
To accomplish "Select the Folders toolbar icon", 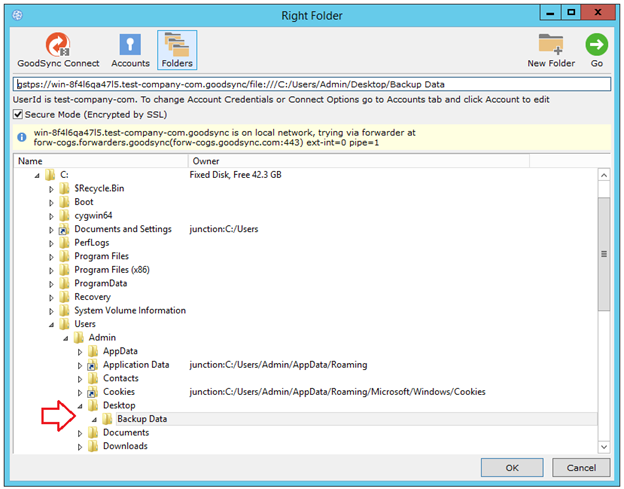I will (177, 44).
